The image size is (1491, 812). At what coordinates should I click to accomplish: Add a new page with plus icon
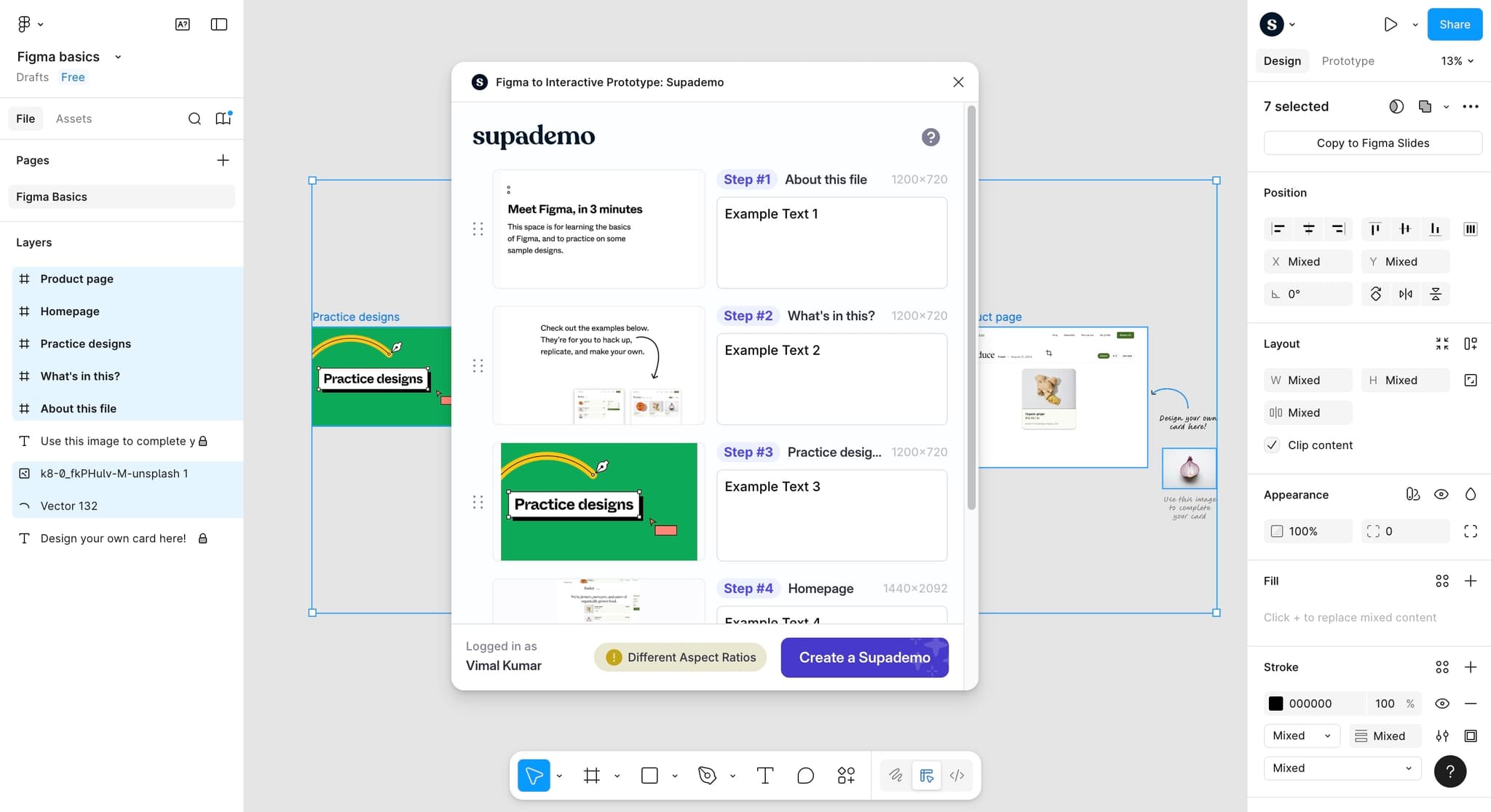coord(223,160)
